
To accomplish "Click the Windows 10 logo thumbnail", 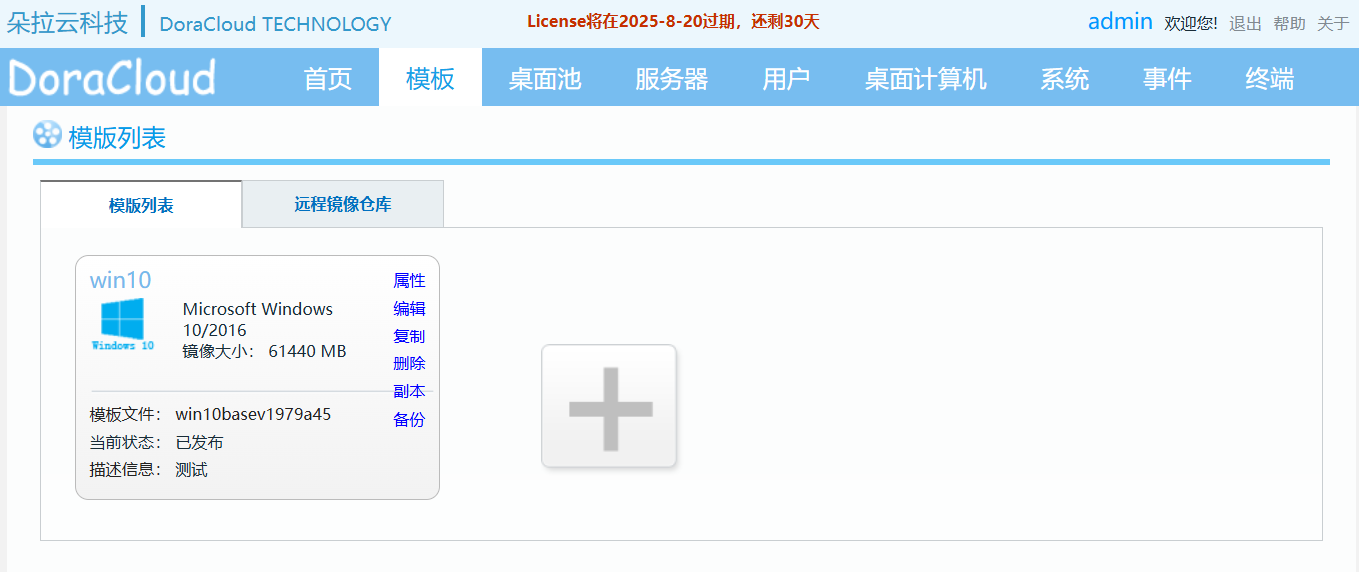I will coord(122,324).
